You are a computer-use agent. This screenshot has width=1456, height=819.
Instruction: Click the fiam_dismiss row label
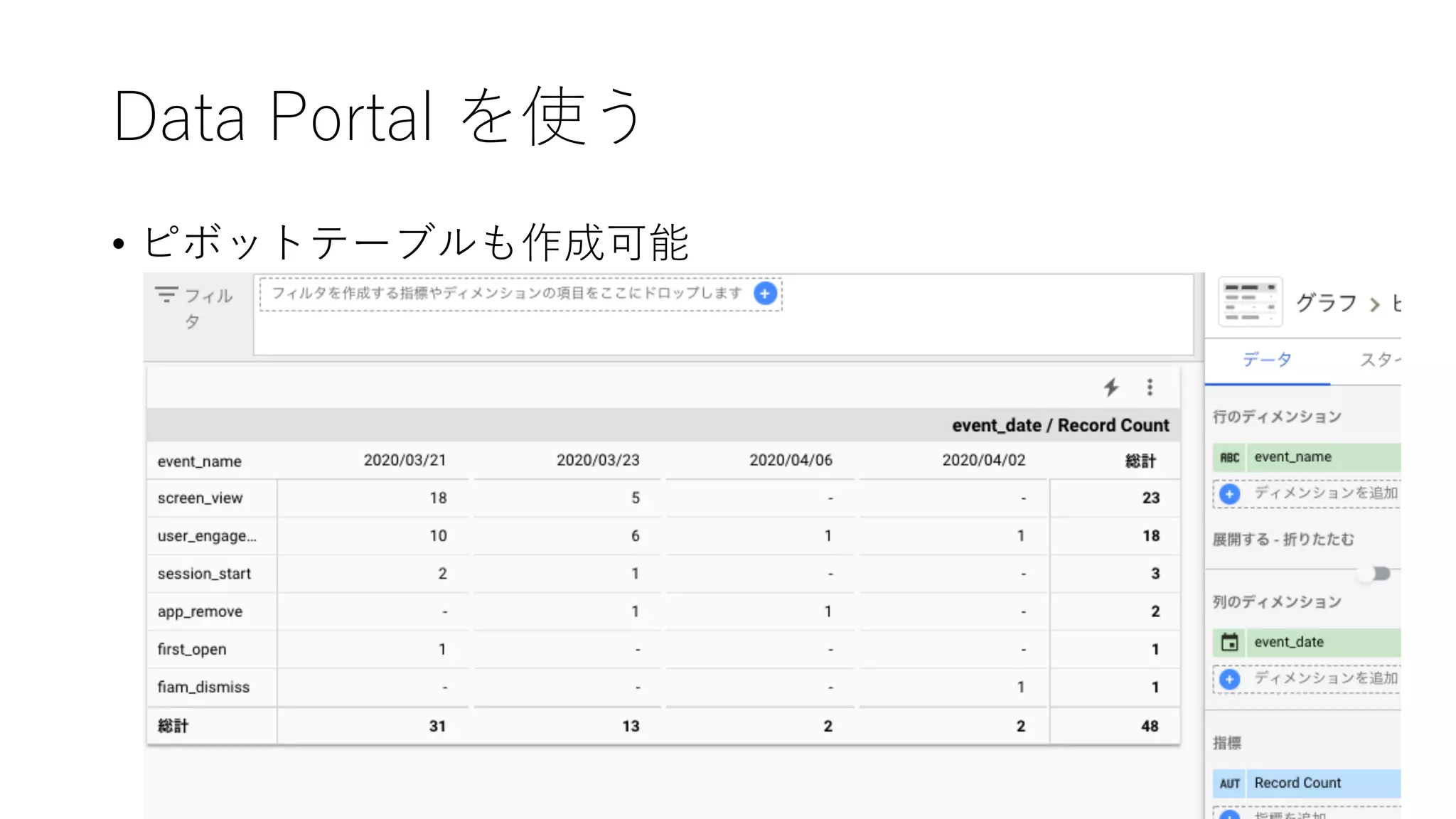coord(203,687)
